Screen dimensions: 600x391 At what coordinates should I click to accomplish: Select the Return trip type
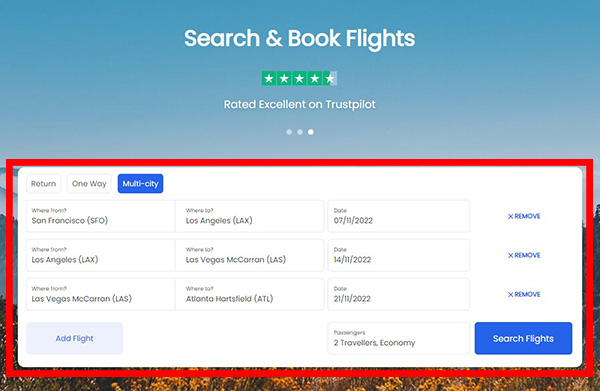44,184
